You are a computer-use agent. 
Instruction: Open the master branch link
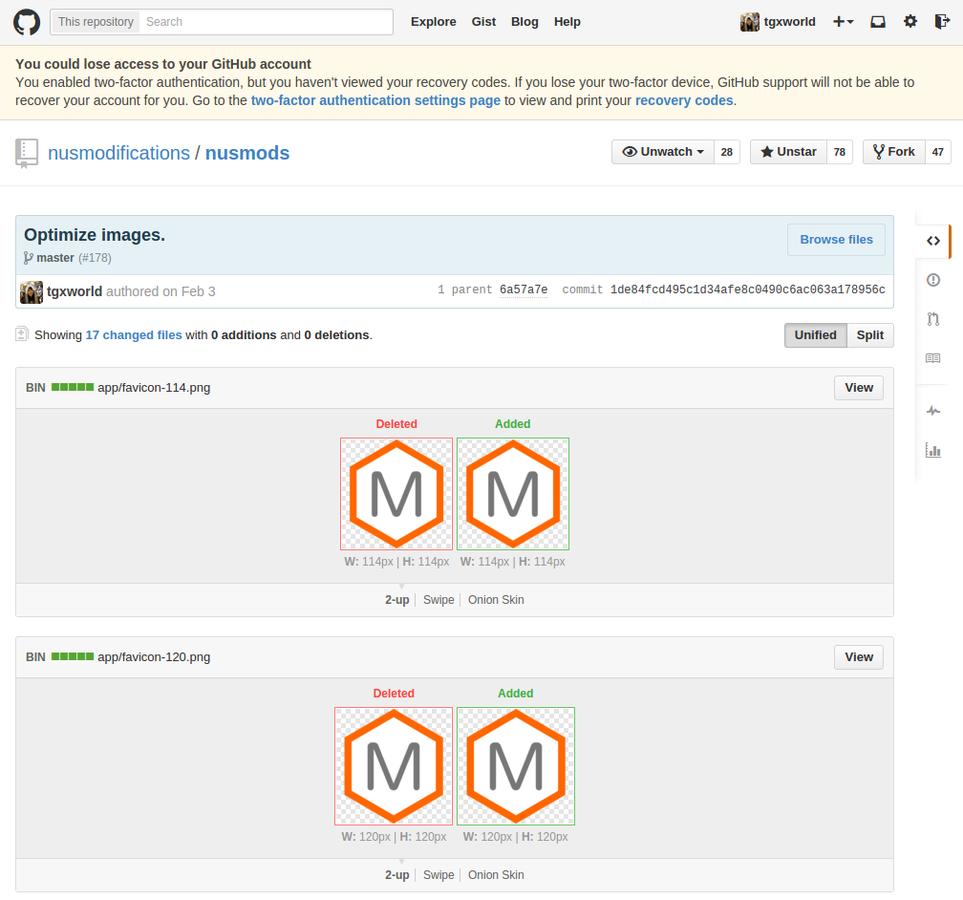pyautogui.click(x=55, y=258)
